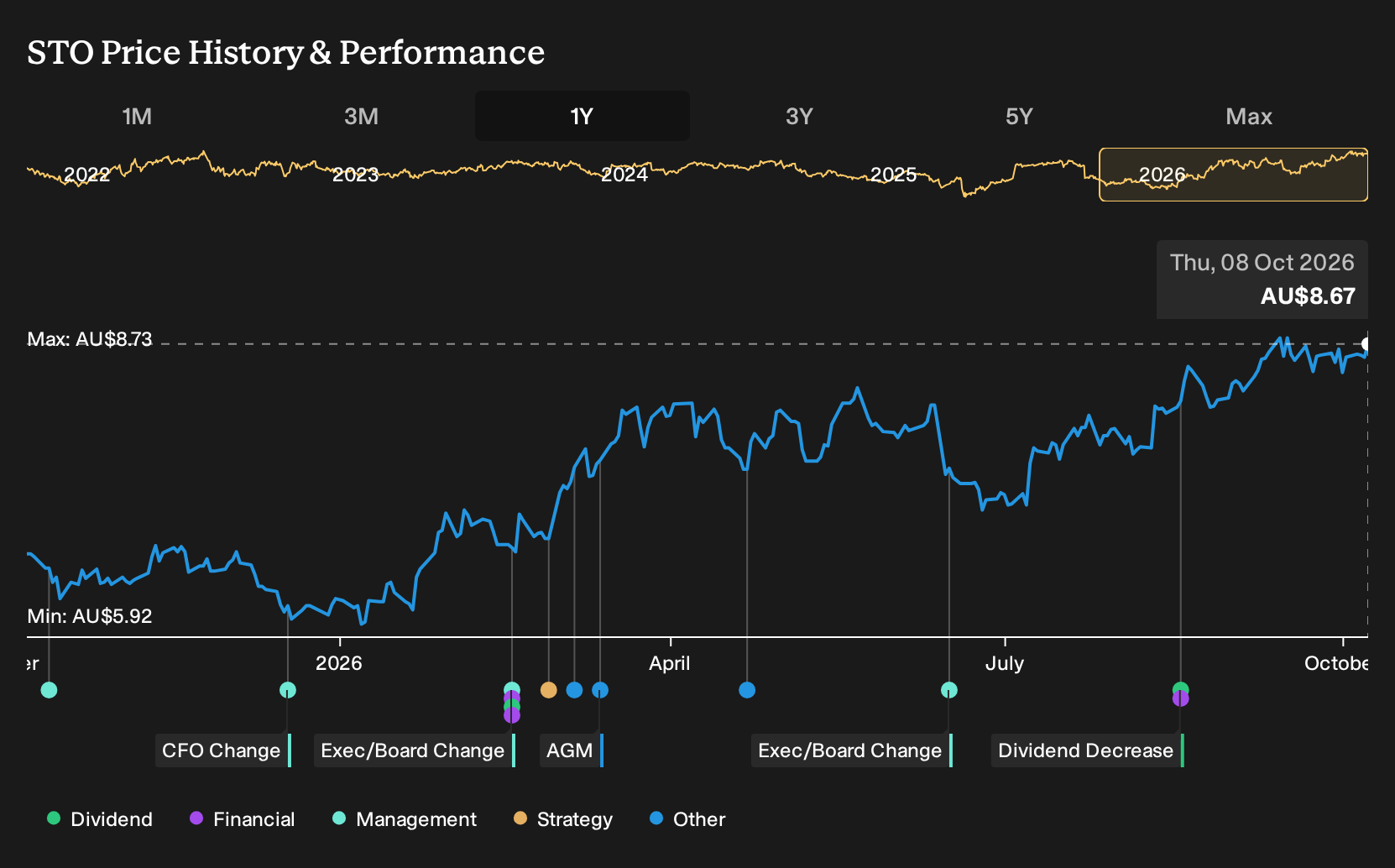
Task: Click the highlighted 2026 range selector window
Action: pos(1233,175)
